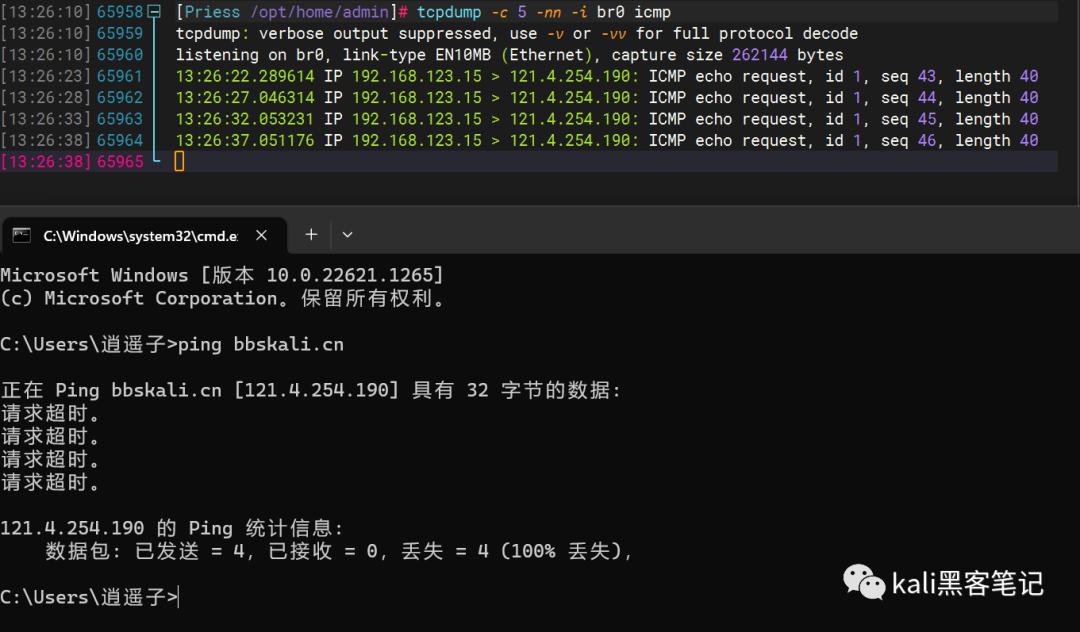Click the cursor box on line 65965
Image resolution: width=1080 pixels, height=632 pixels.
coord(179,161)
